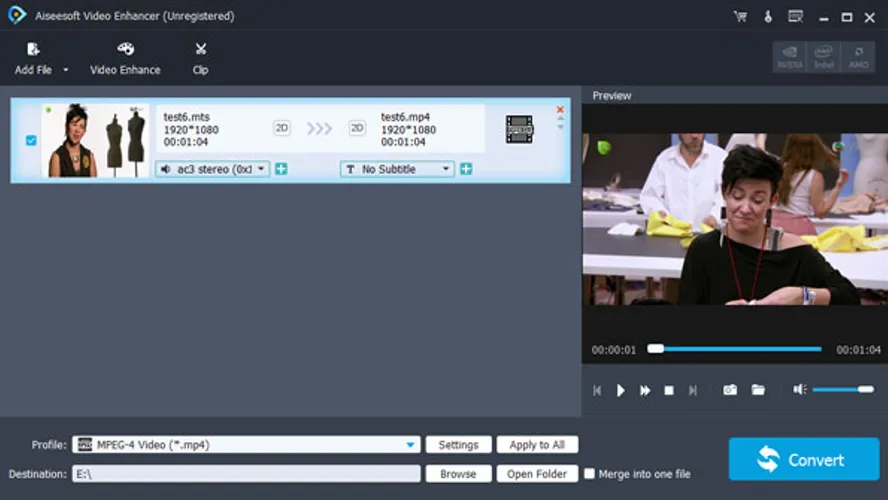Click the Open Folder button
Viewport: 888px width, 500px height.
(x=537, y=474)
